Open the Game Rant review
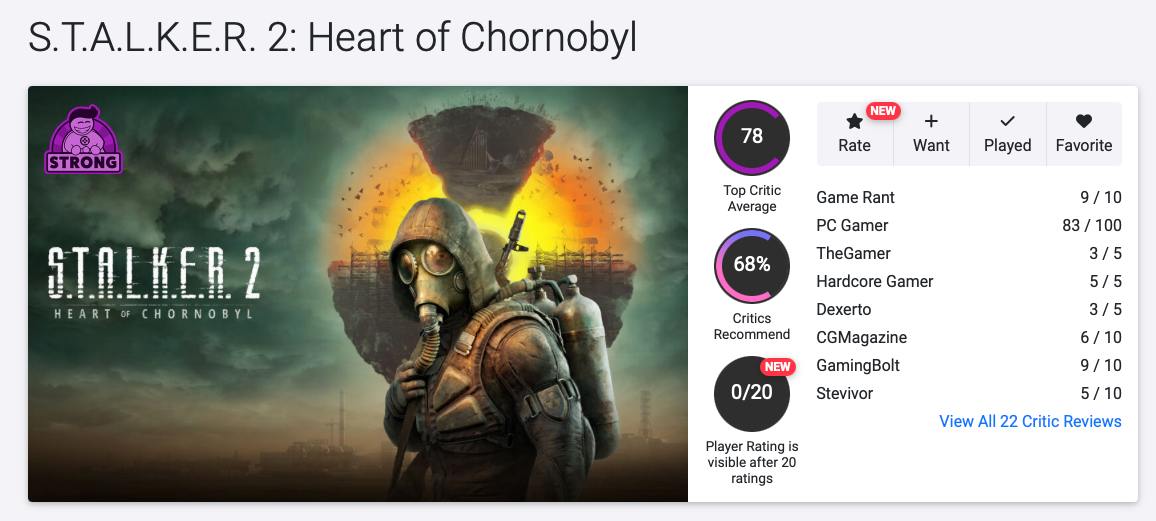The width and height of the screenshot is (1156, 521). pyautogui.click(x=855, y=198)
